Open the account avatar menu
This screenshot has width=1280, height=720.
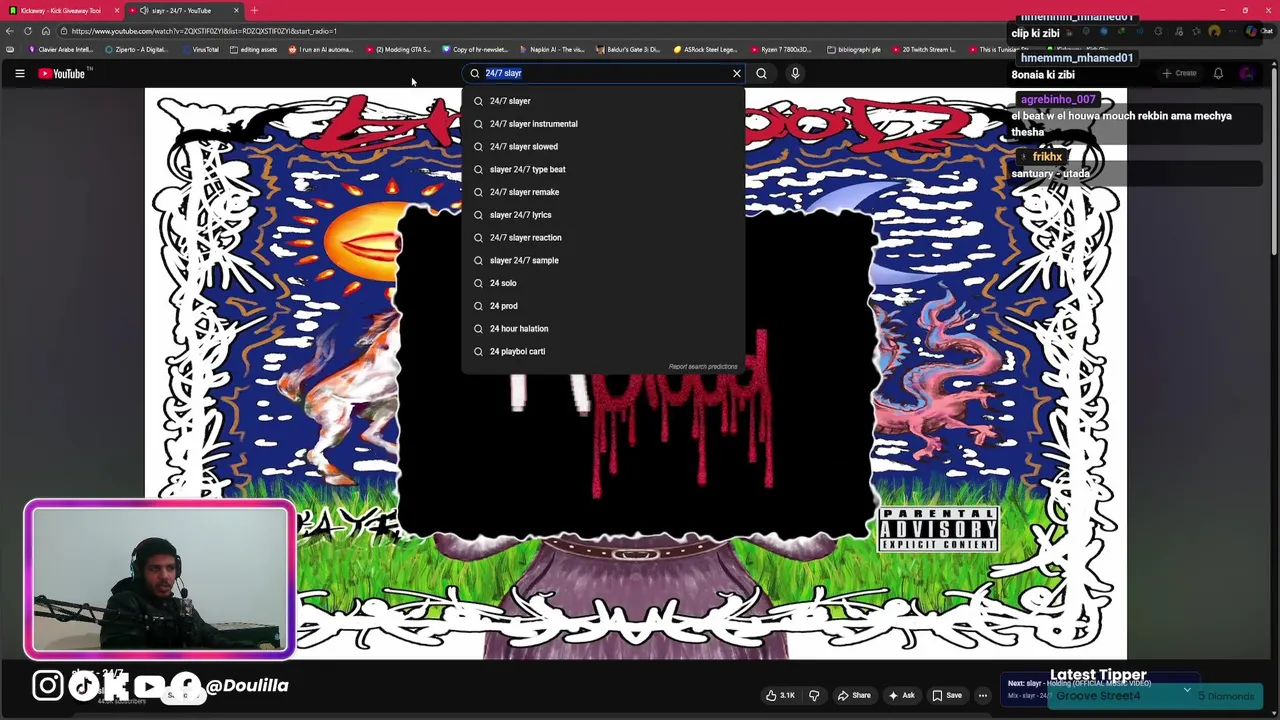pyautogui.click(x=1247, y=73)
